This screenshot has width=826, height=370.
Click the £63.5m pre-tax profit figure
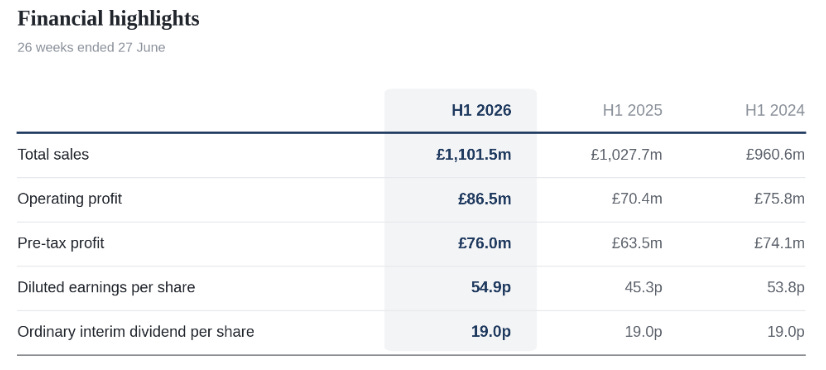[637, 243]
